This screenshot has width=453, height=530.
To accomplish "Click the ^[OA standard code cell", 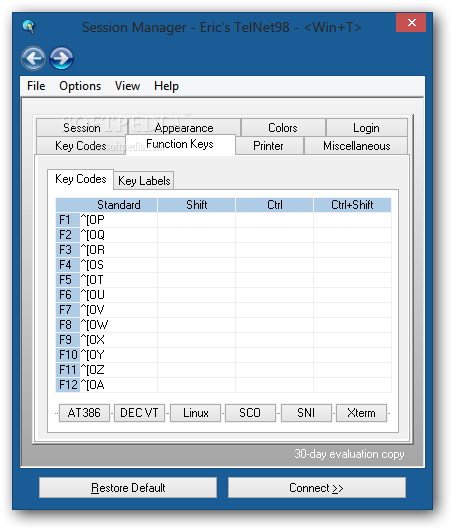I will click(x=119, y=385).
